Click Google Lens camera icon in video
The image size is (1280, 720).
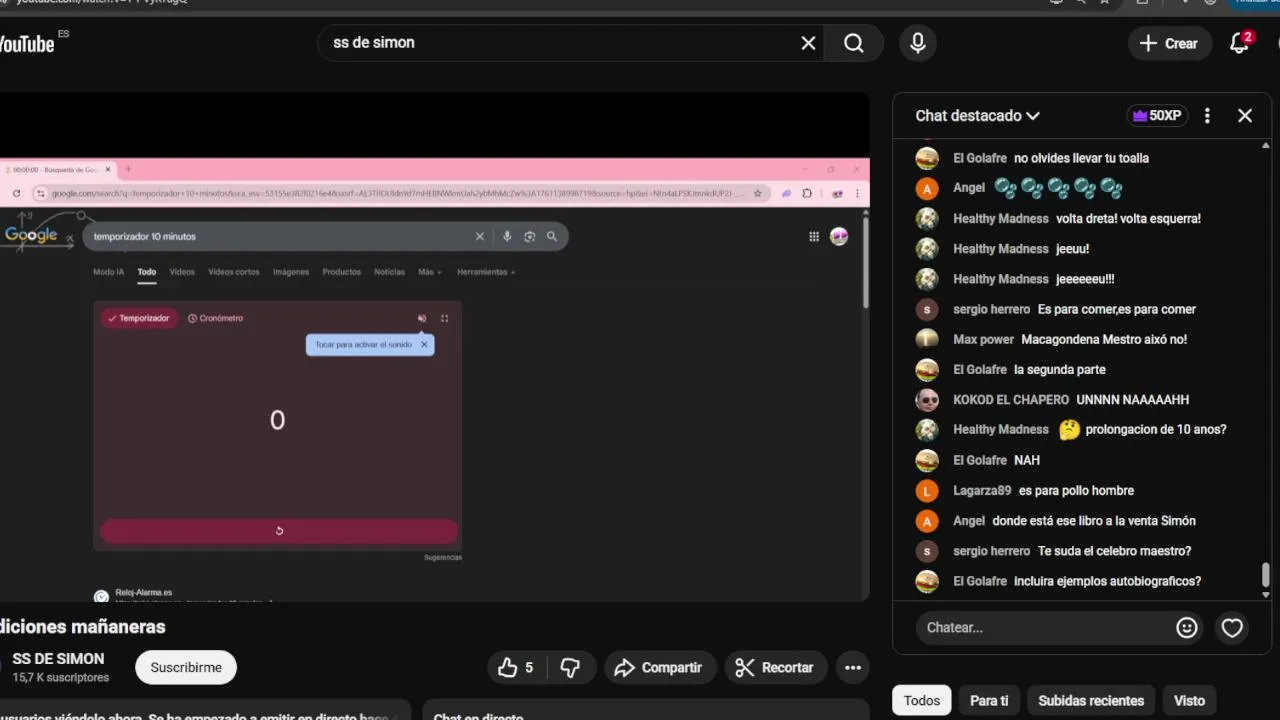point(529,236)
